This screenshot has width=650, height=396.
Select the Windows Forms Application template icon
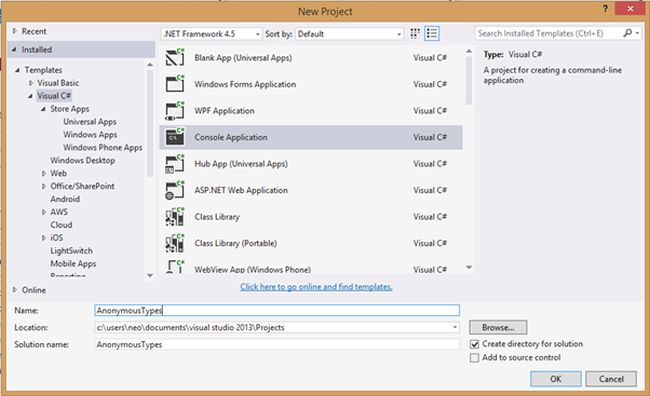[x=175, y=84]
